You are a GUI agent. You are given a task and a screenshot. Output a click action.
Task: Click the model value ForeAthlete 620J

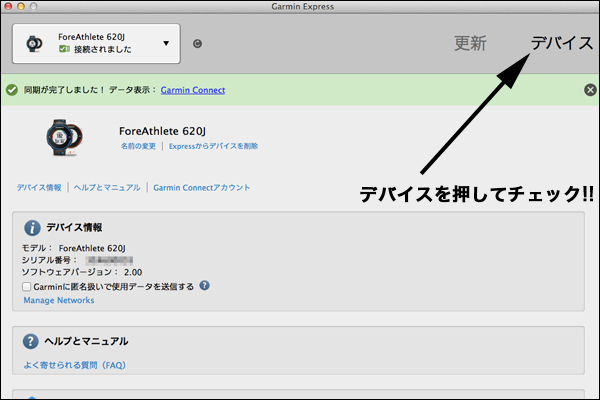pyautogui.click(x=92, y=248)
